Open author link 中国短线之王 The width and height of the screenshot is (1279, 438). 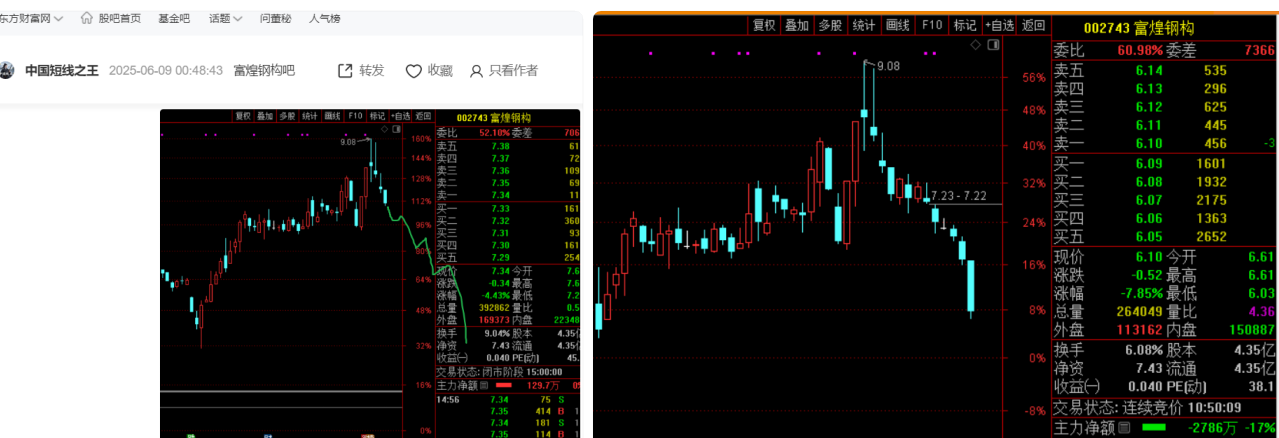click(x=62, y=70)
